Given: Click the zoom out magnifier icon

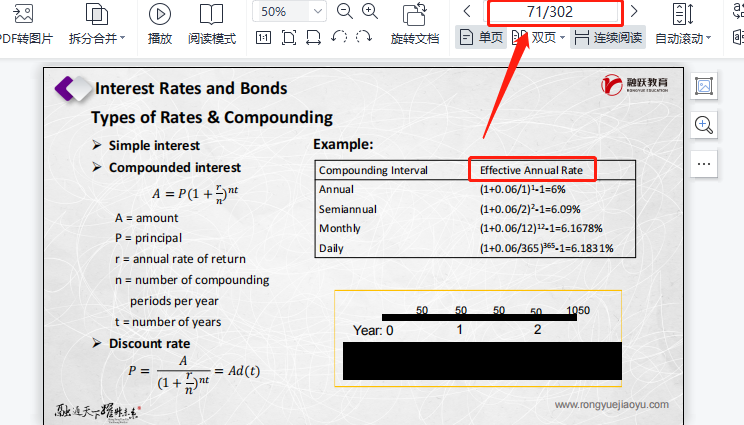Looking at the screenshot, I should [345, 11].
